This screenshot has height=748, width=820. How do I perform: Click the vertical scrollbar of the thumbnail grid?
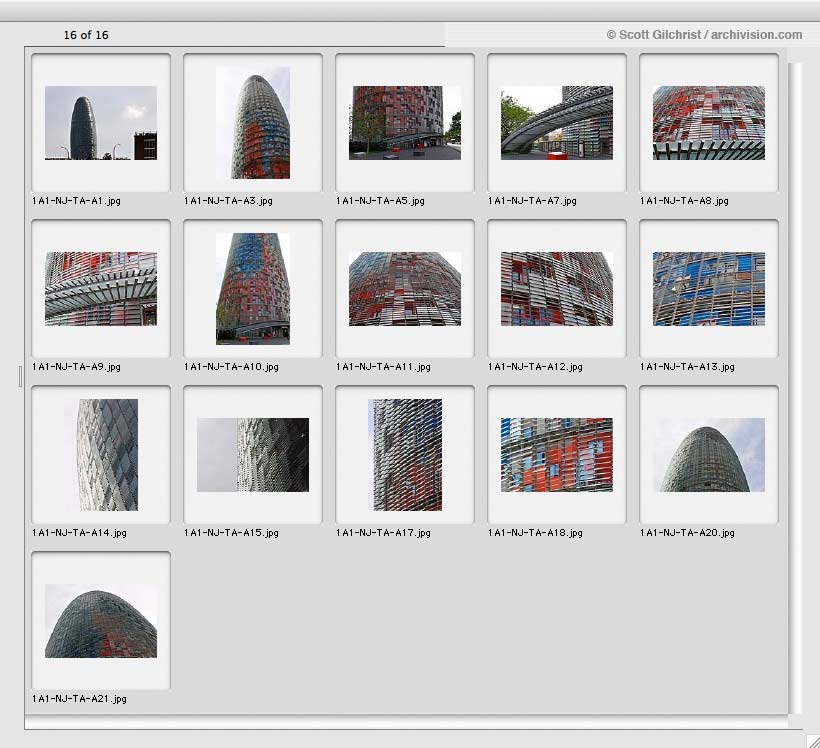click(x=794, y=388)
